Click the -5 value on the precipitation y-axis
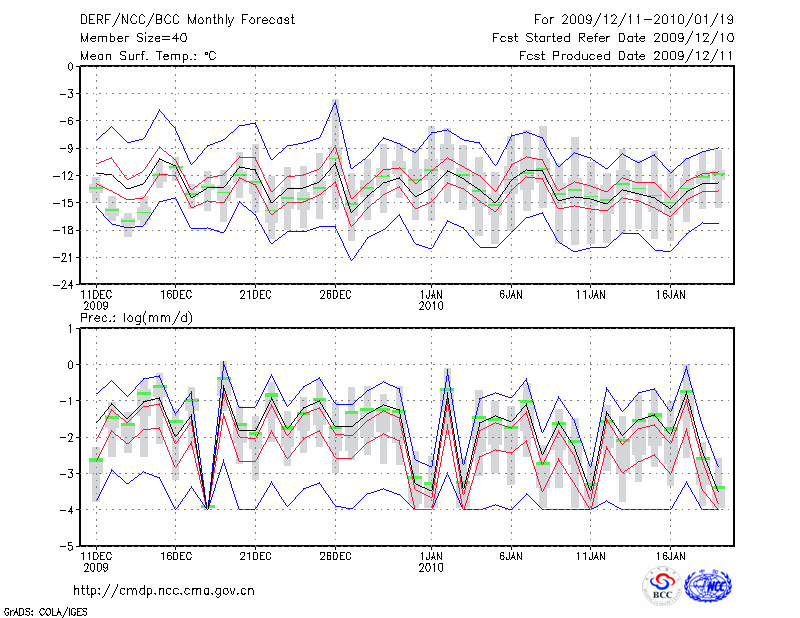 click(x=68, y=547)
